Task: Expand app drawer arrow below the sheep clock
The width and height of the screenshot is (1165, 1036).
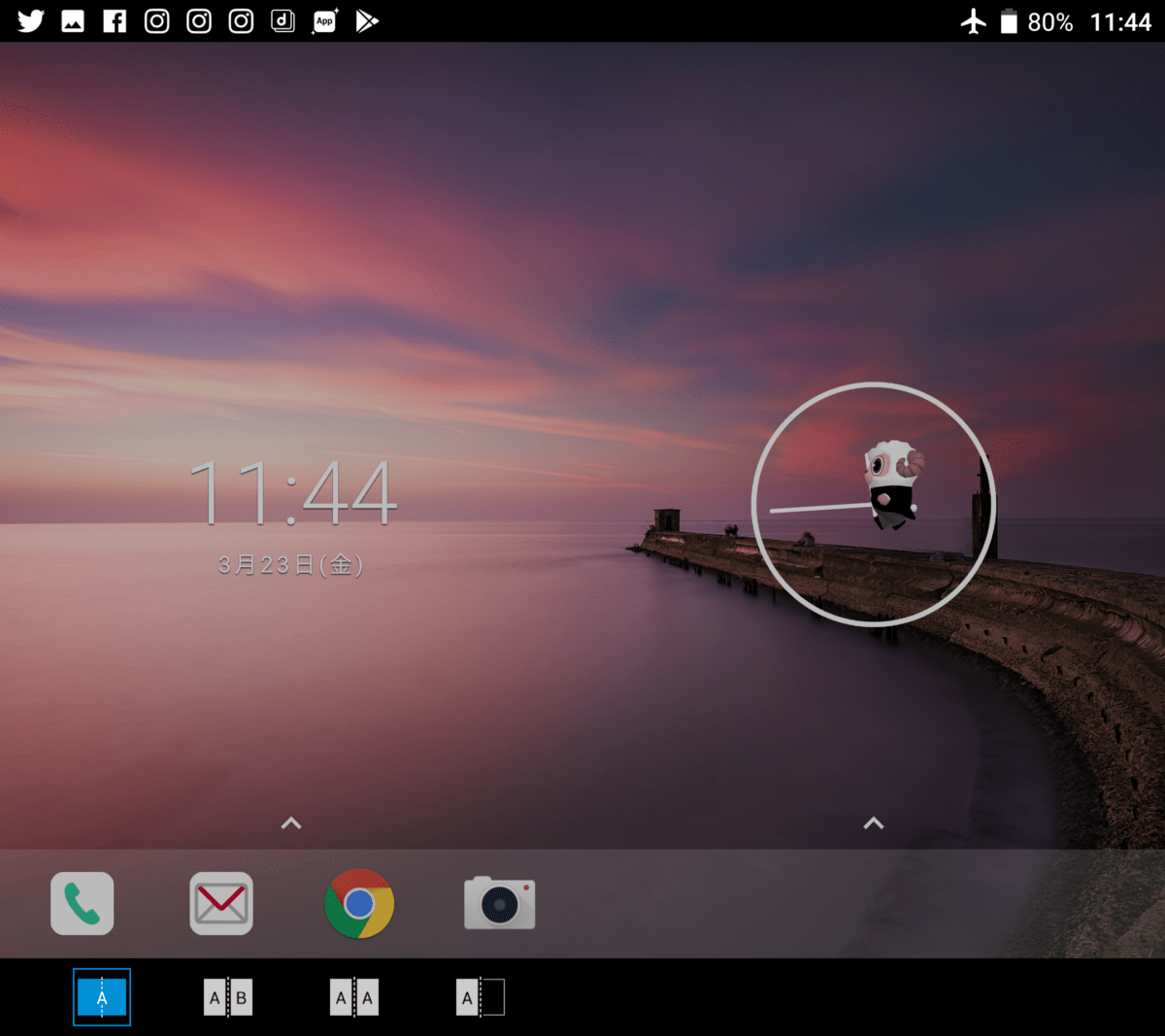Action: pos(874,823)
